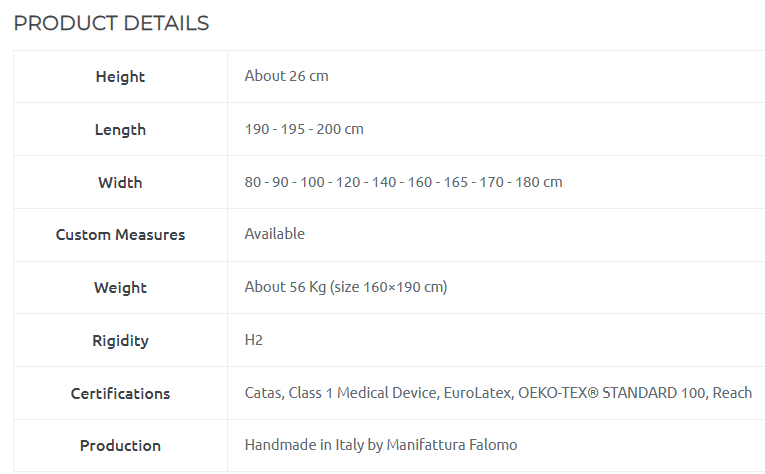
Task: Click the Weight row label
Action: point(120,288)
